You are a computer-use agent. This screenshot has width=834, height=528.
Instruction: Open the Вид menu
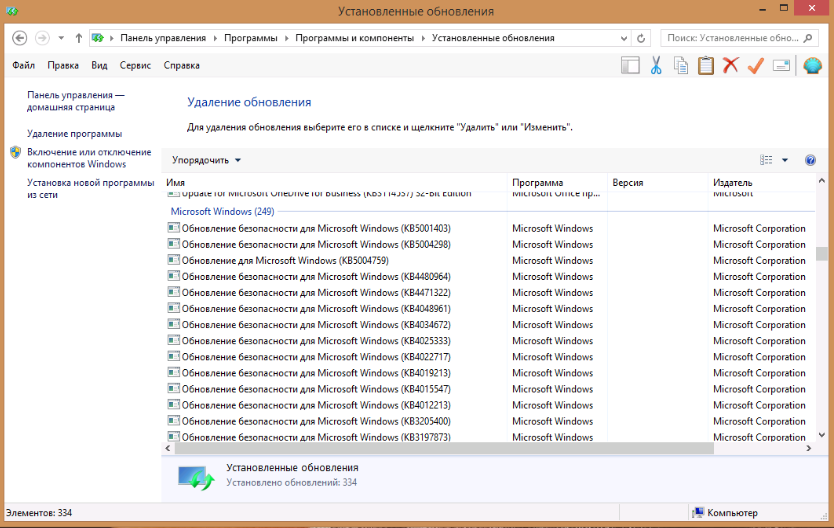(x=99, y=65)
